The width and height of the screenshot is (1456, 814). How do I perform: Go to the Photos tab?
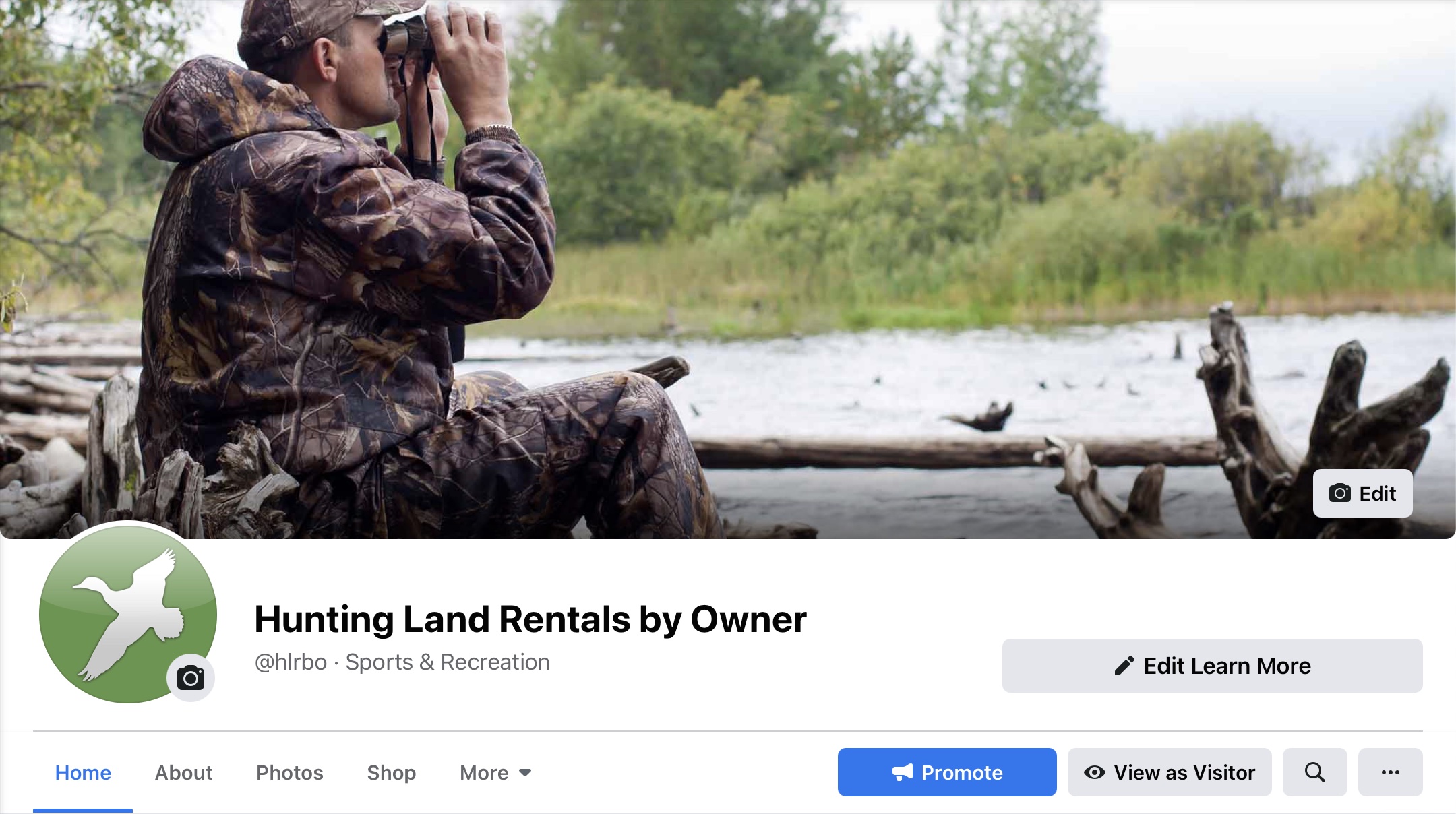point(290,772)
